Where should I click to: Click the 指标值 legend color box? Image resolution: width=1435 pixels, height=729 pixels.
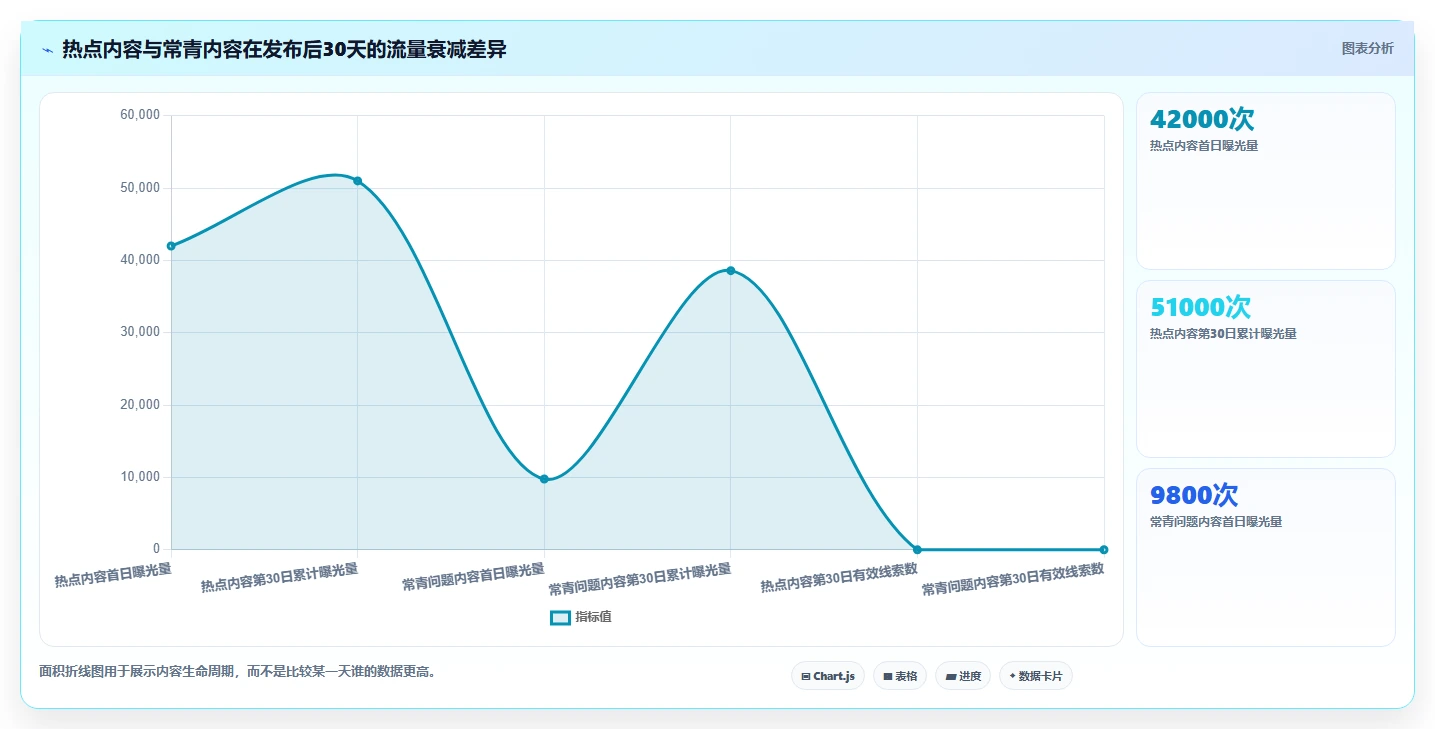[x=560, y=617]
